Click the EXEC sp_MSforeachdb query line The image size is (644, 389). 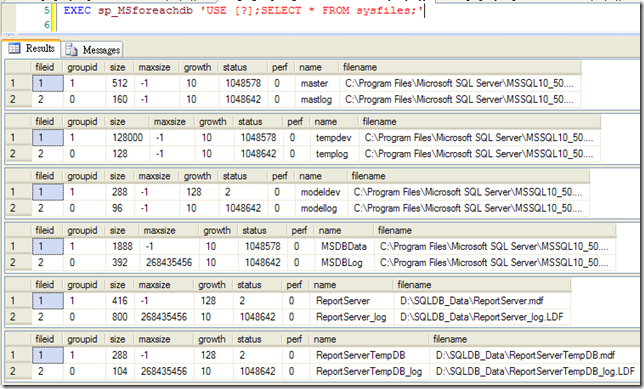click(x=243, y=10)
